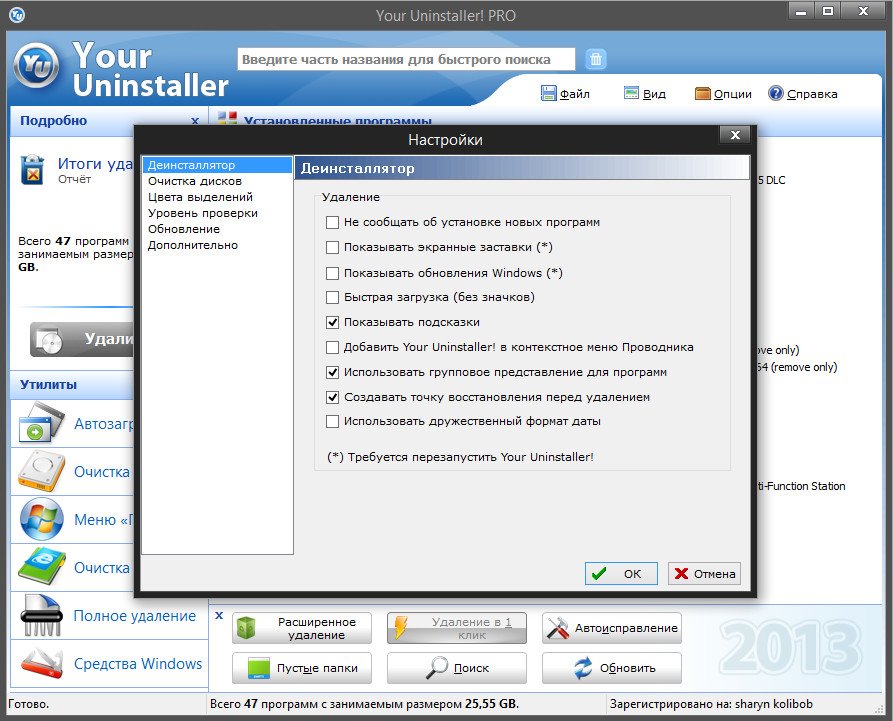Open Цвета выделений settings category
This screenshot has height=721, width=893.
click(x=217, y=197)
